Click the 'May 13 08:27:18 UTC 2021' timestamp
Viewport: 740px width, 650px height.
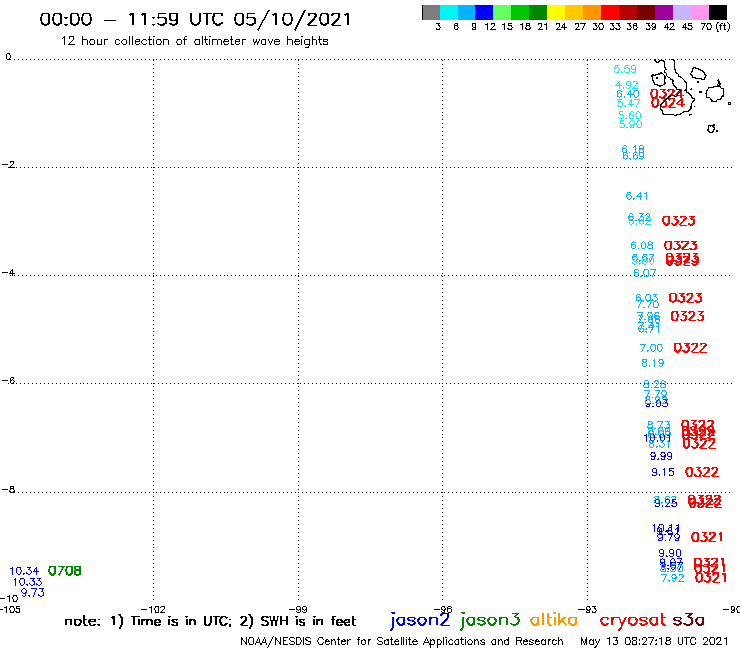(x=654, y=641)
